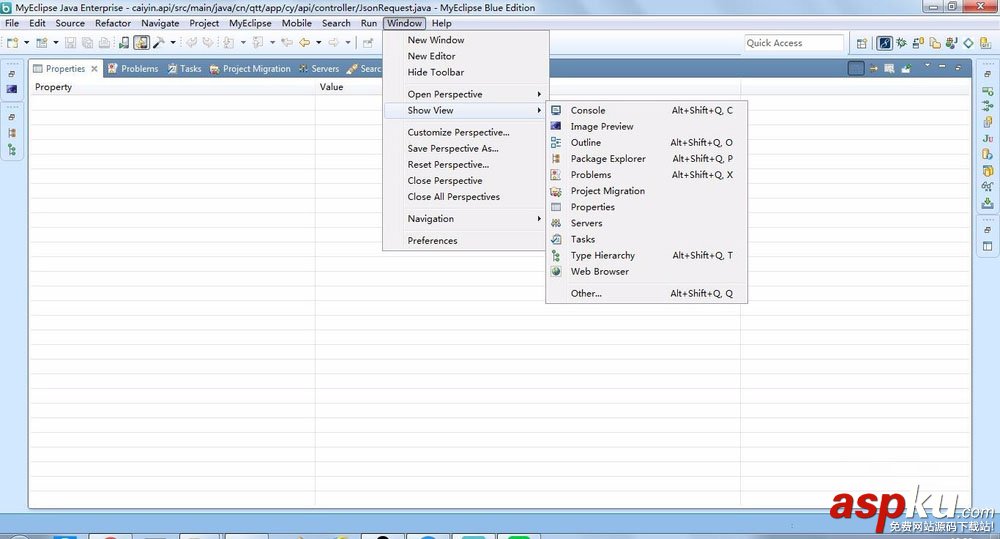Select Properties in the Show View submenu
Screen dimensions: 1000x539
click(x=645, y=207)
